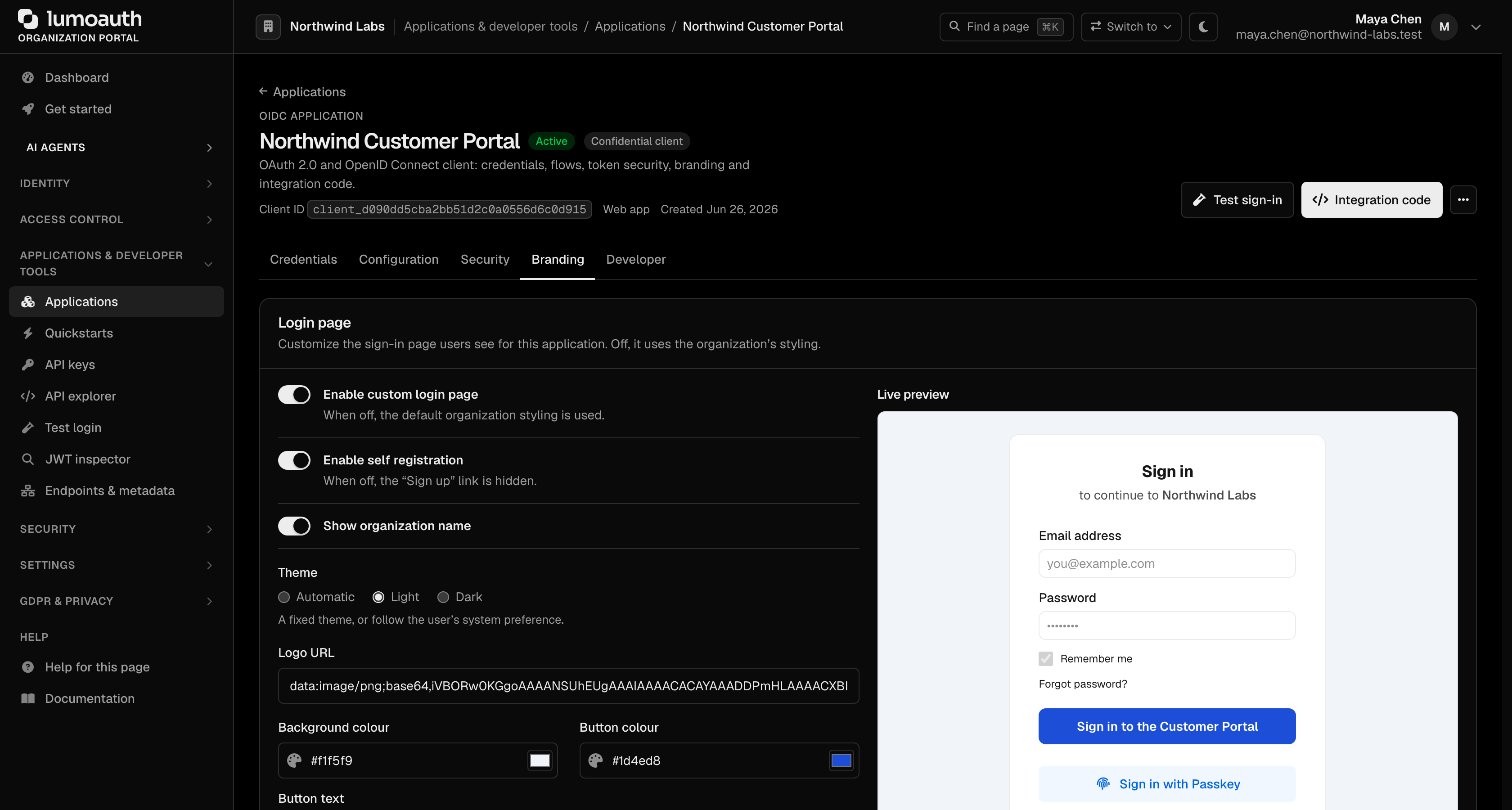Open the Background colour white swatch
The width and height of the screenshot is (1512, 810).
point(540,760)
